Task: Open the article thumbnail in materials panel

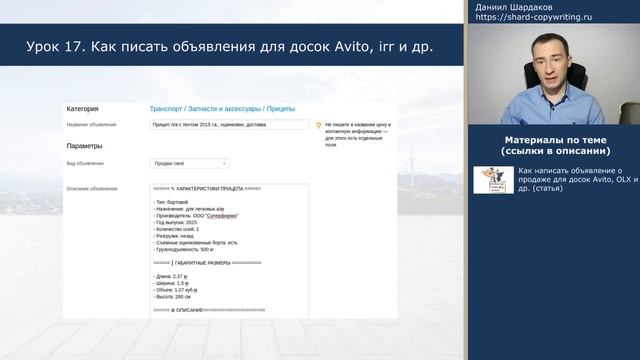Action: click(x=493, y=180)
